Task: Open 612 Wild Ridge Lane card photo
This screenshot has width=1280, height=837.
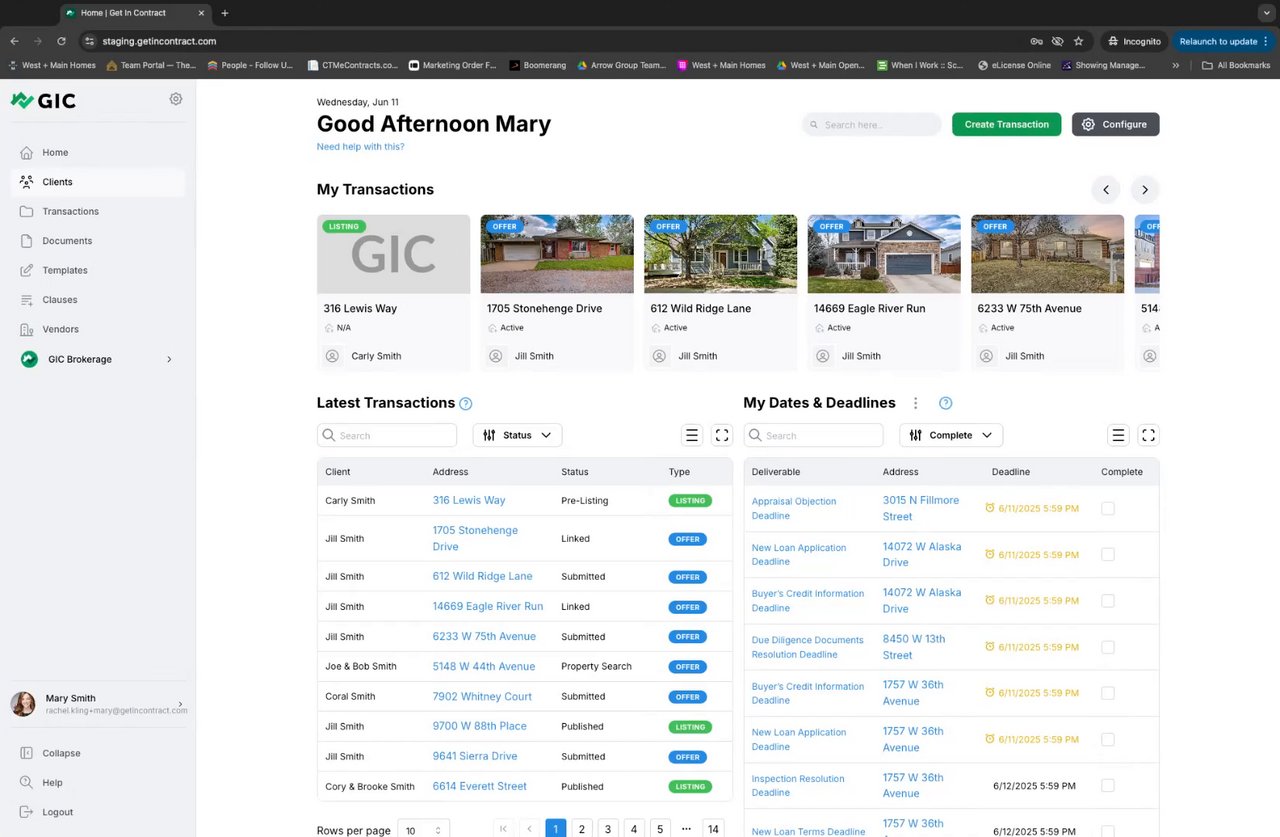Action: [x=720, y=254]
